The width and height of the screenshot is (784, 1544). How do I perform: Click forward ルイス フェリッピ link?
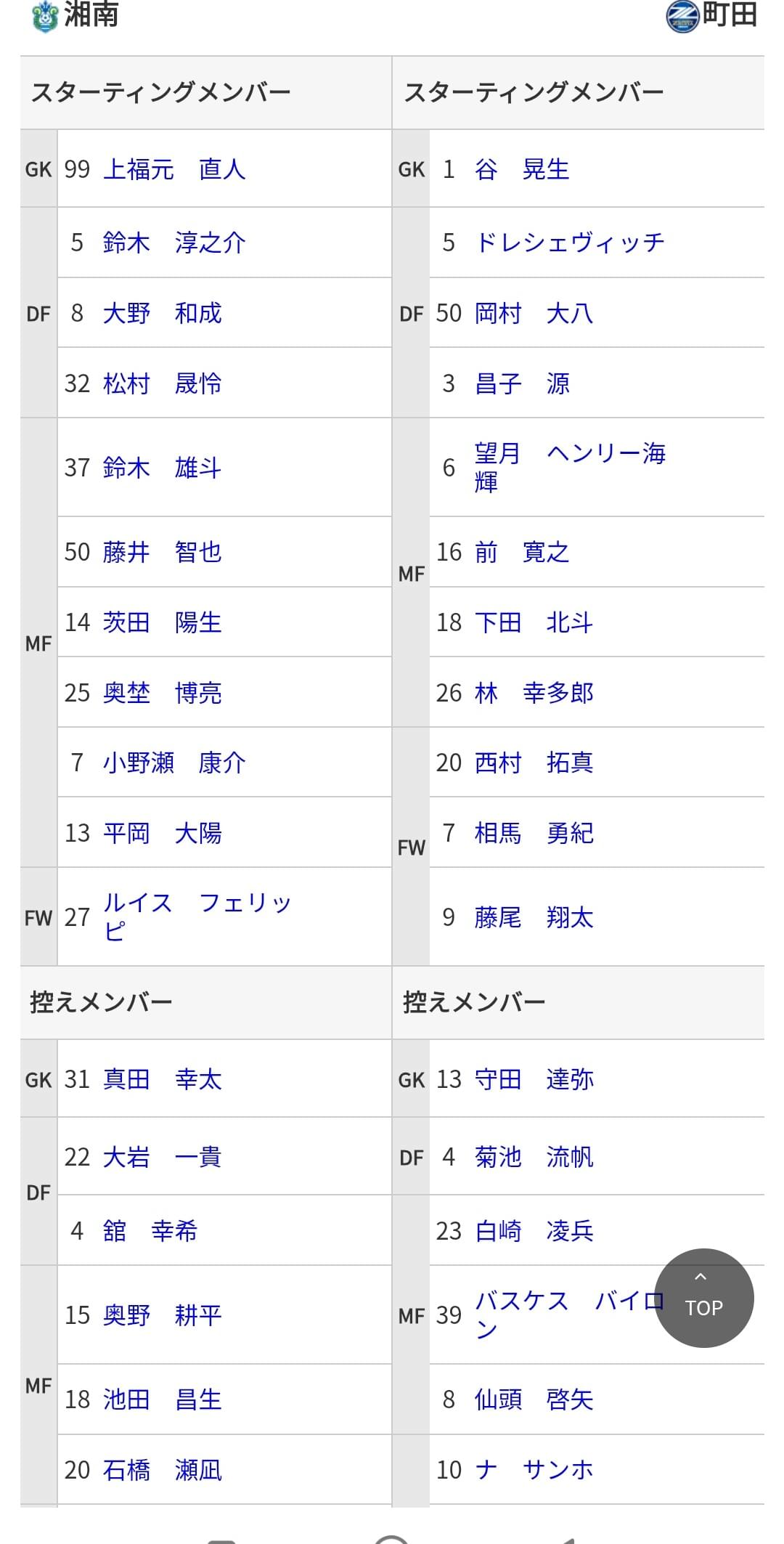coord(197,917)
